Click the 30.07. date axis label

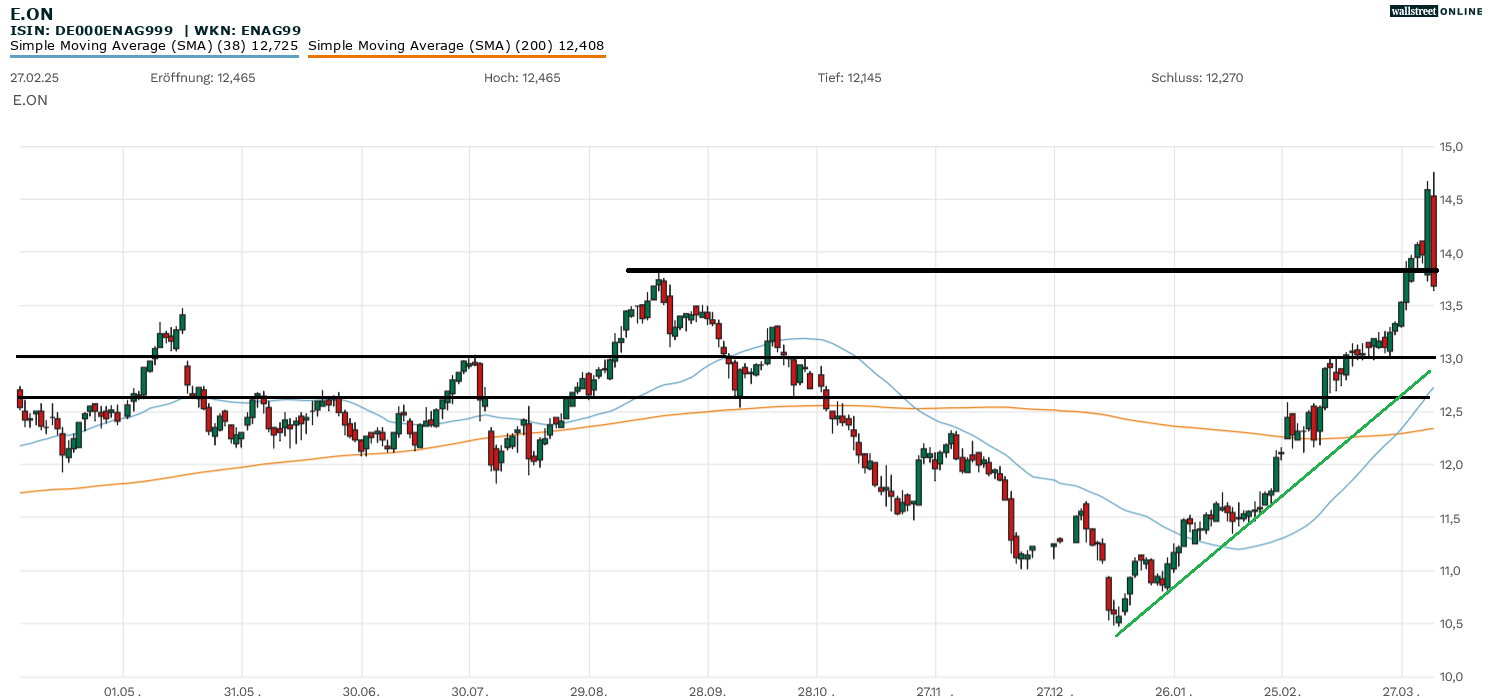click(470, 690)
